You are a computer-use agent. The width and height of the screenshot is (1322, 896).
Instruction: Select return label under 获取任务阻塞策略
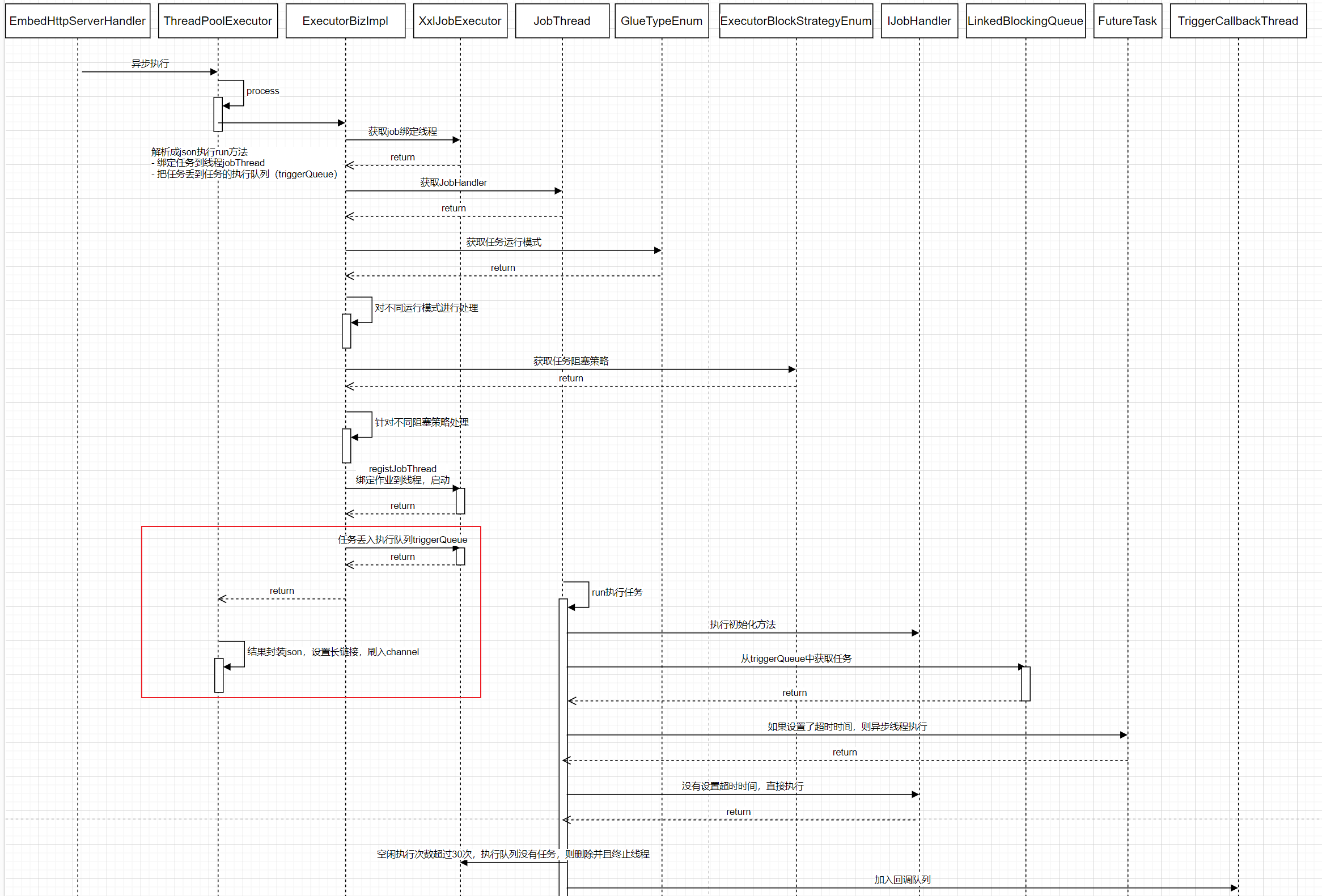[571, 378]
